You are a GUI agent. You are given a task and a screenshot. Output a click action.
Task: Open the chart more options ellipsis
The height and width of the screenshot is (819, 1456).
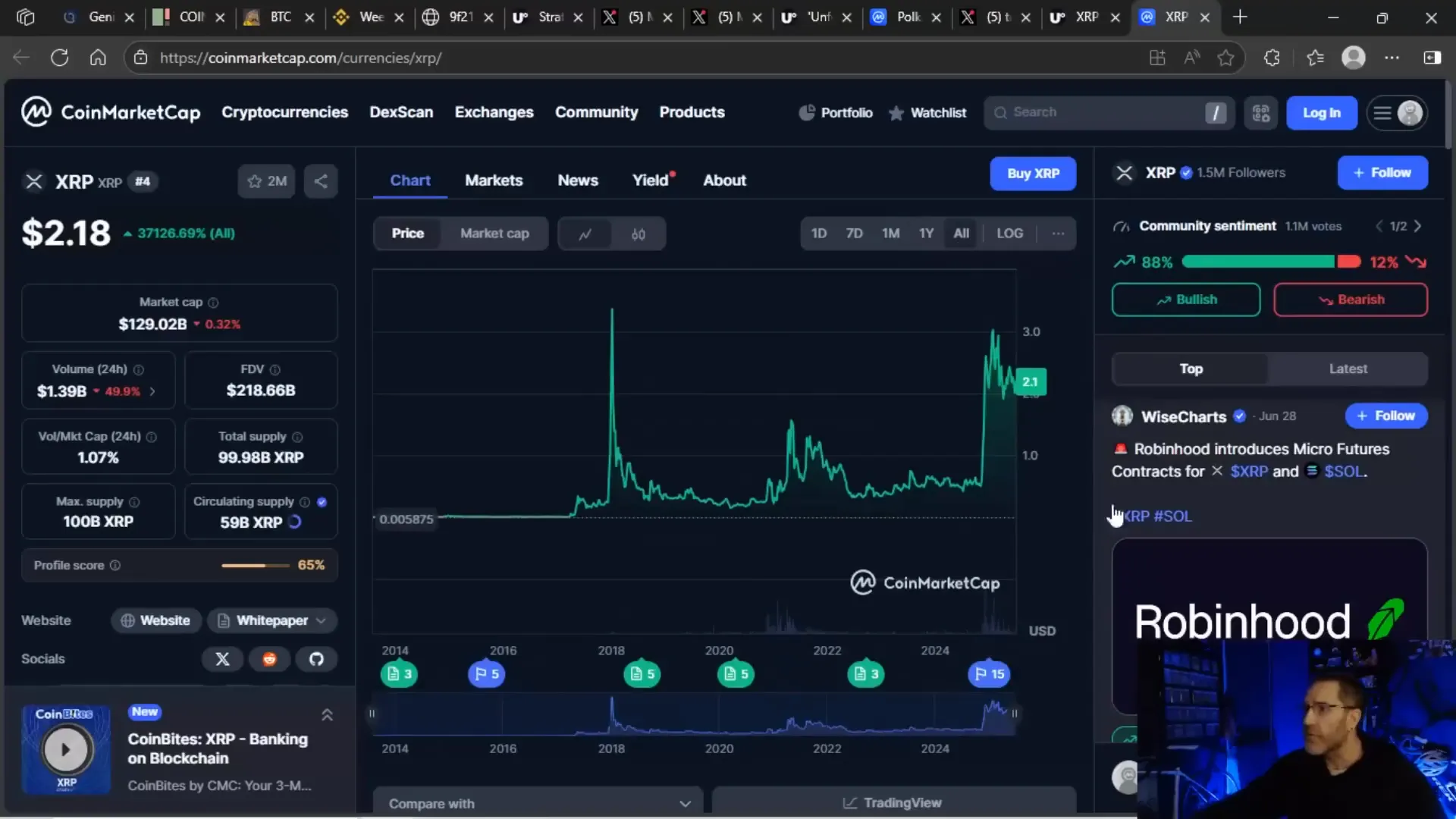click(x=1058, y=234)
